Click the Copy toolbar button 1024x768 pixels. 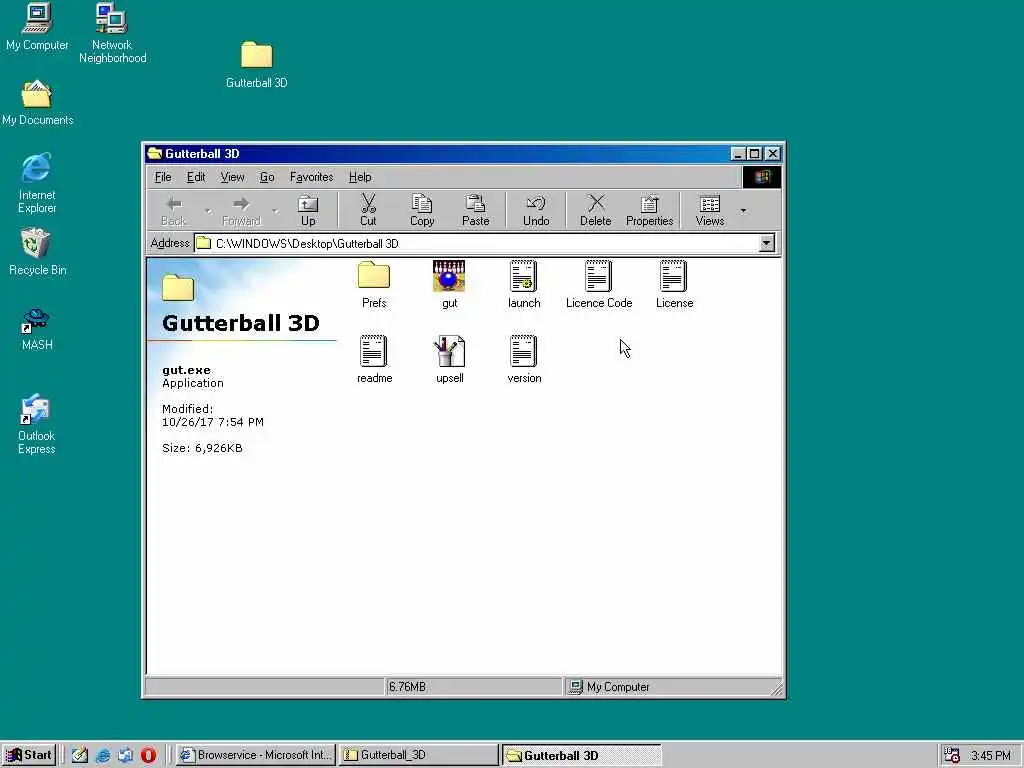tap(422, 210)
